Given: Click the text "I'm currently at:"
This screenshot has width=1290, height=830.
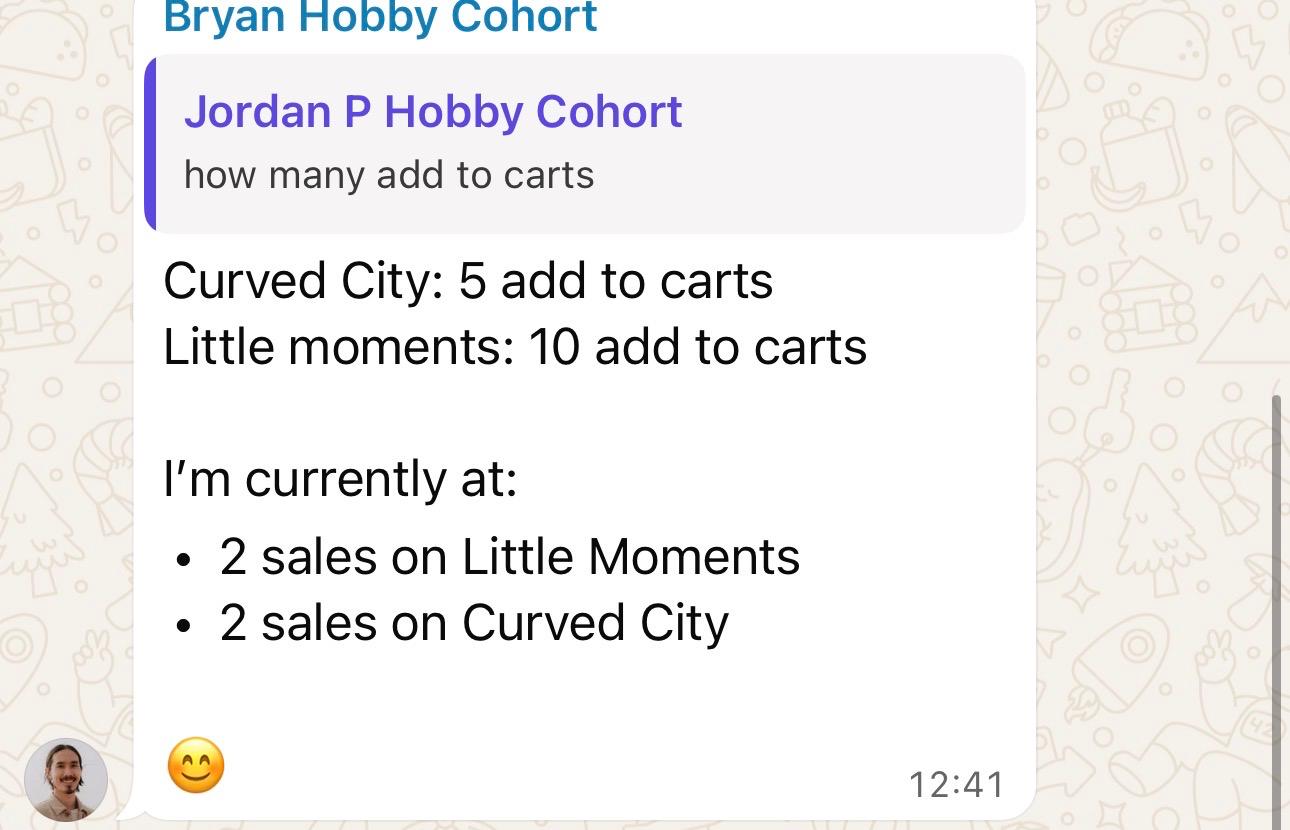Looking at the screenshot, I should pyautogui.click(x=340, y=479).
